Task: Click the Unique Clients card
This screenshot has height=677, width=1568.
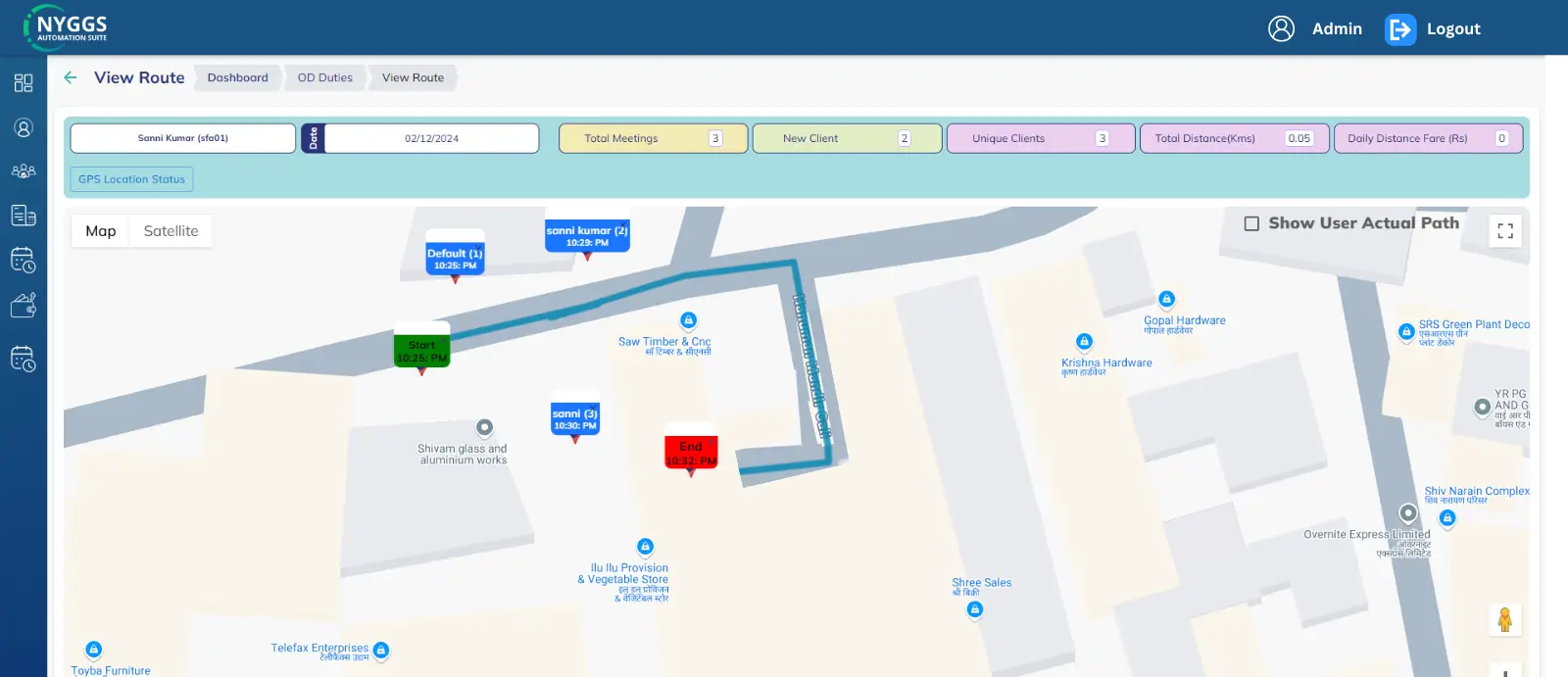Action: pyautogui.click(x=1041, y=138)
